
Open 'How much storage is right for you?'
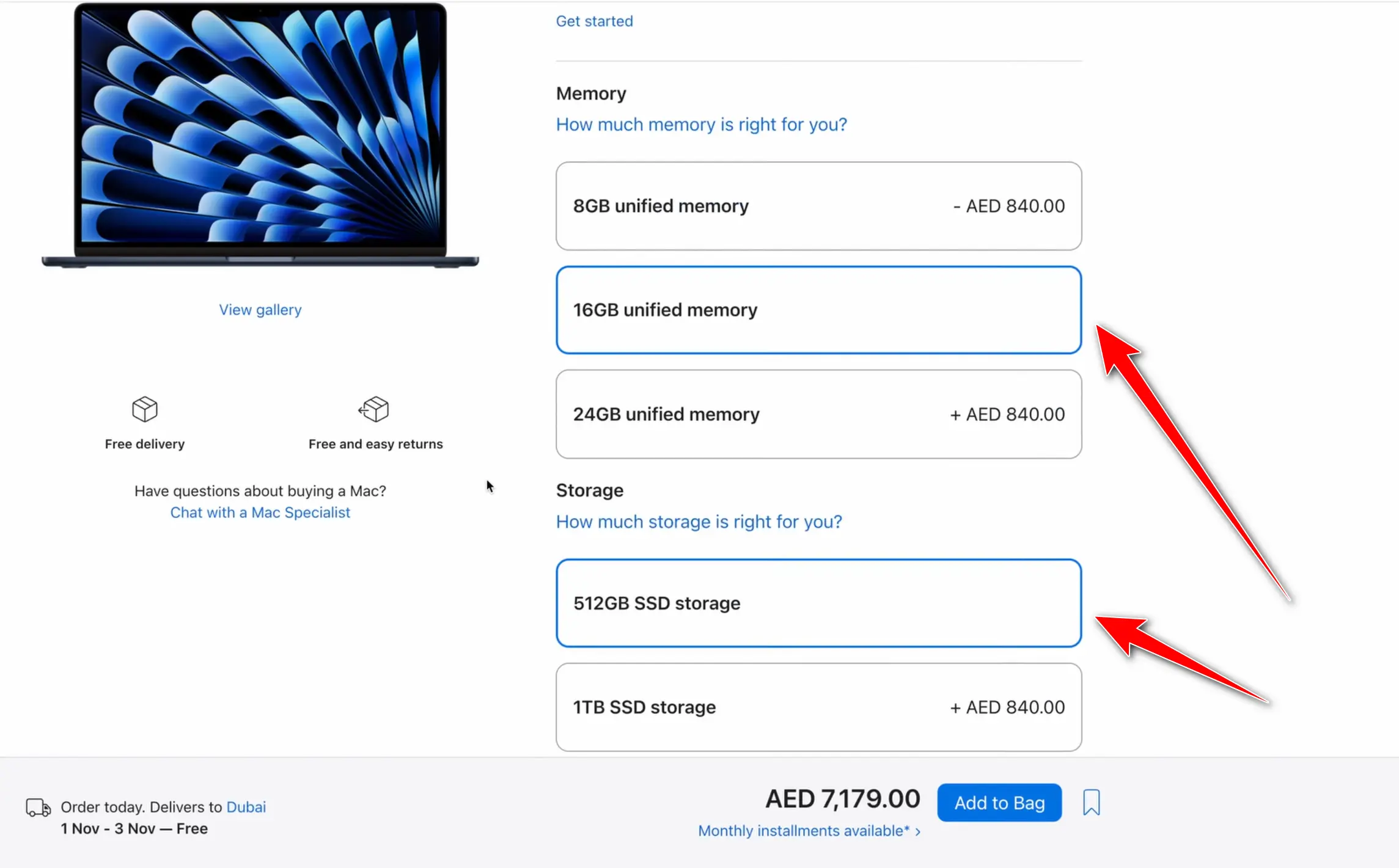(x=699, y=522)
